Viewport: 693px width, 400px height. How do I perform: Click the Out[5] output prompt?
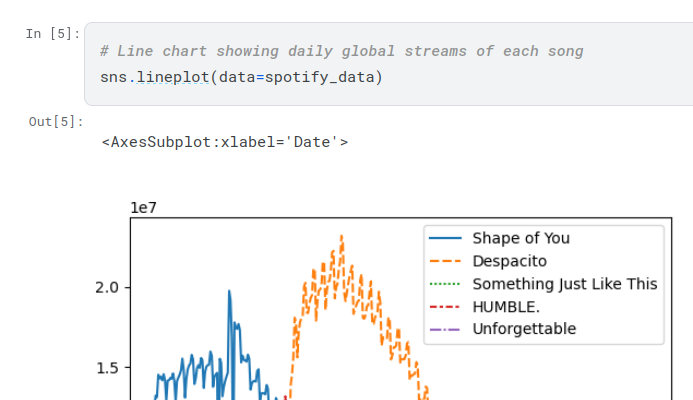tap(55, 122)
